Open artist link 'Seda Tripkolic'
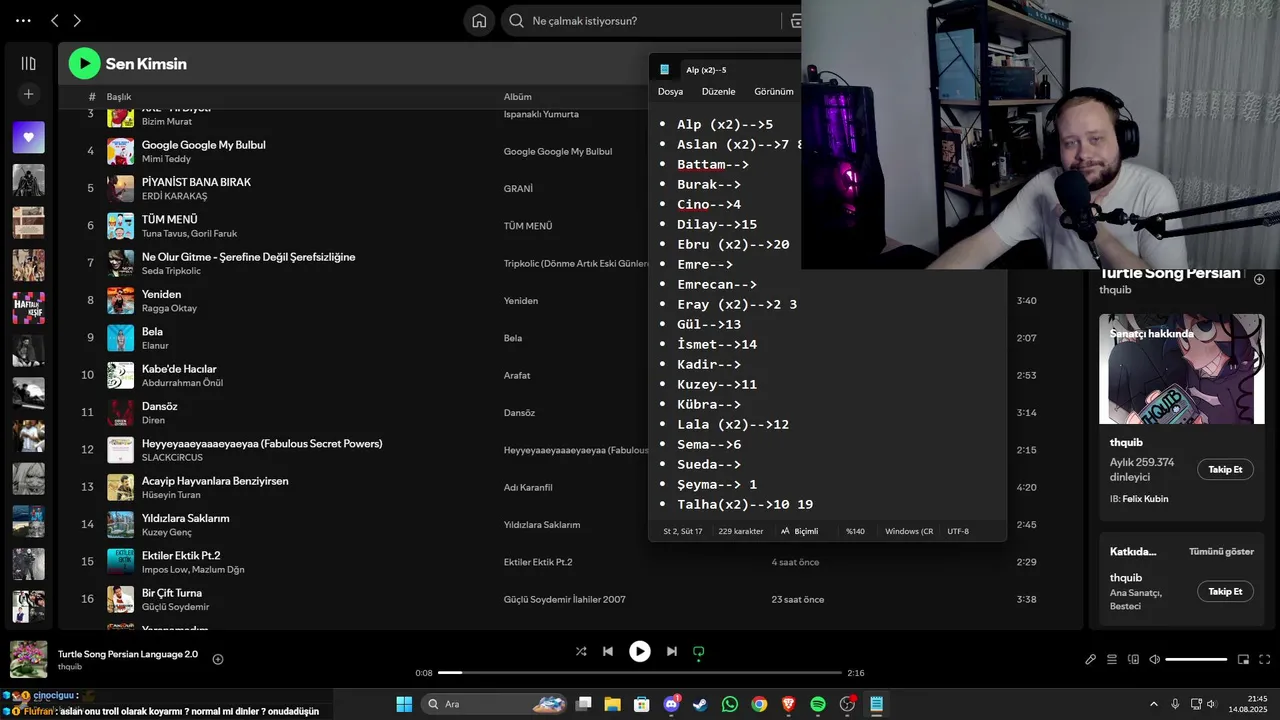Viewport: 1280px width, 720px height. coord(171,271)
